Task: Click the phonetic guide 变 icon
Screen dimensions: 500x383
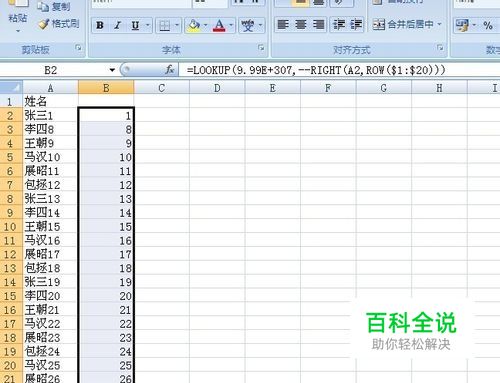Action: tap(248, 25)
